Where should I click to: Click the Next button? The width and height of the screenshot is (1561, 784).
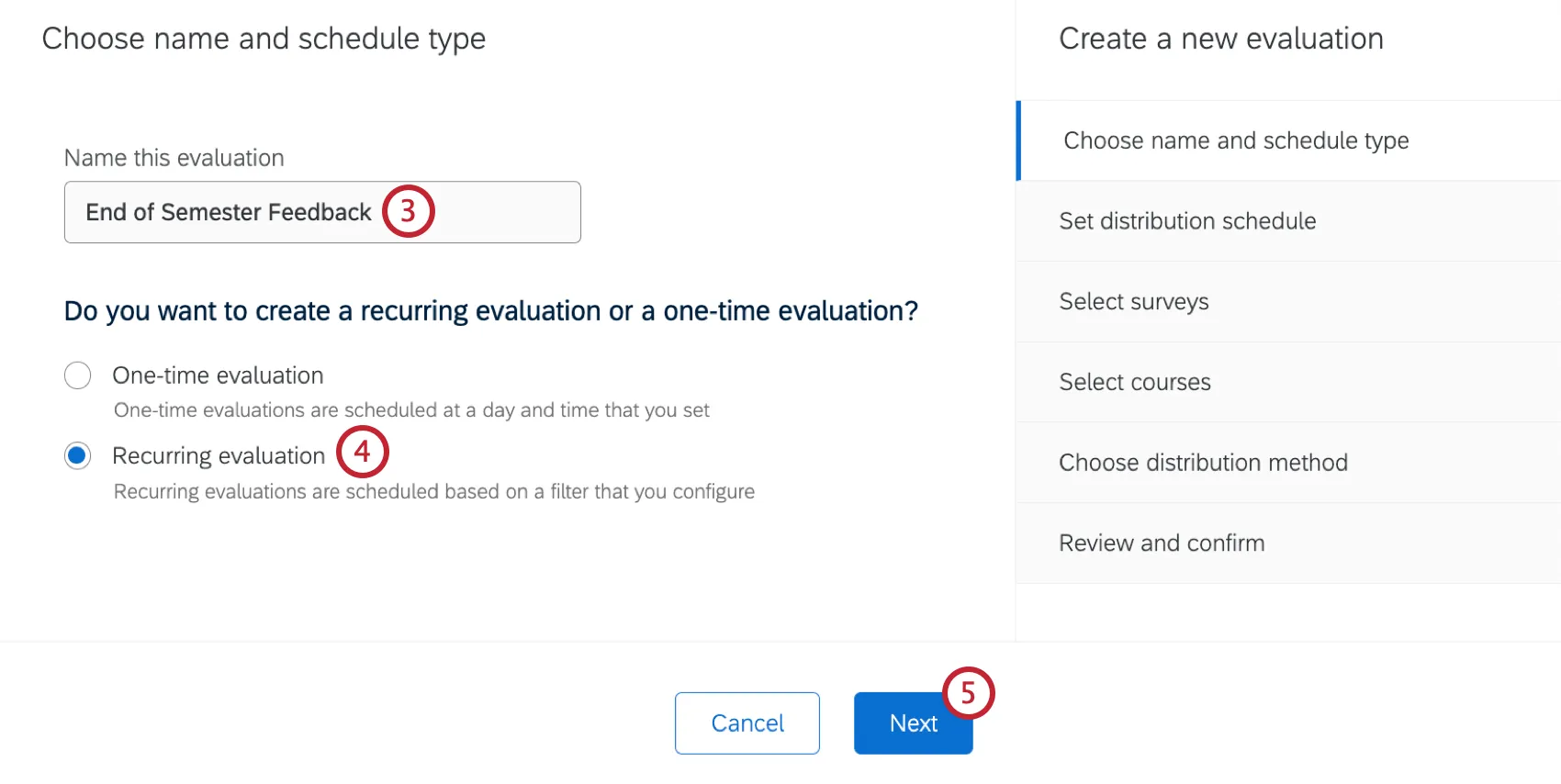coord(913,722)
